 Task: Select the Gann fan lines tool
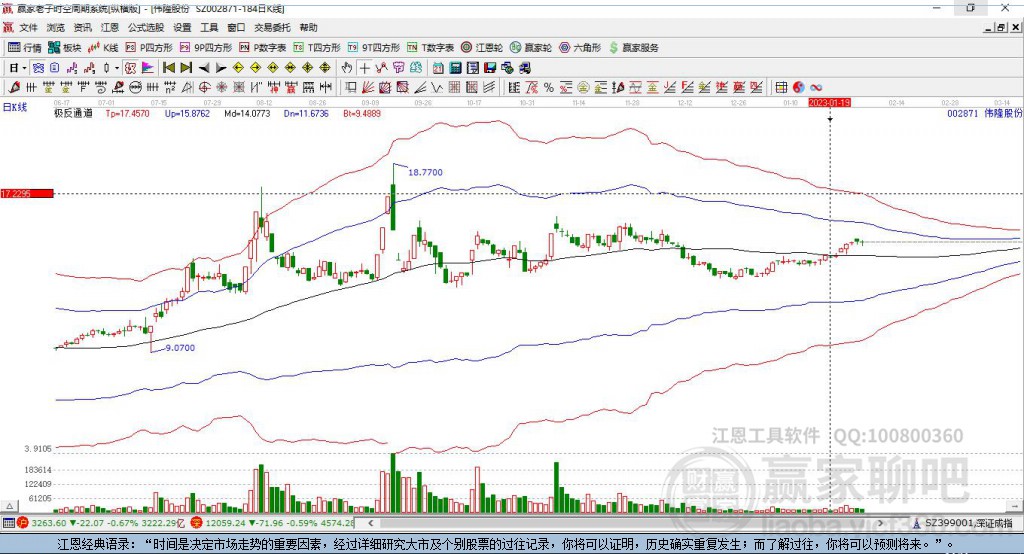(368, 87)
